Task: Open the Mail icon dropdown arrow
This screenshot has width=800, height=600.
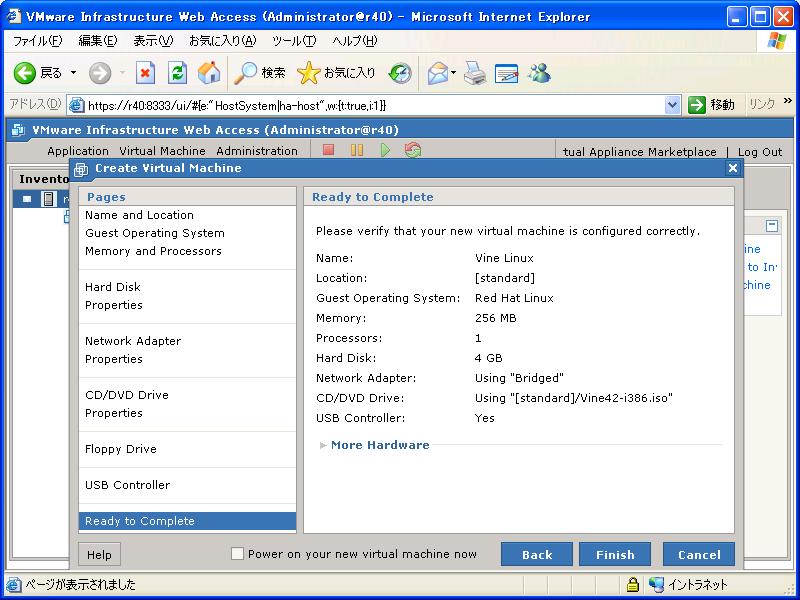Action: 453,73
